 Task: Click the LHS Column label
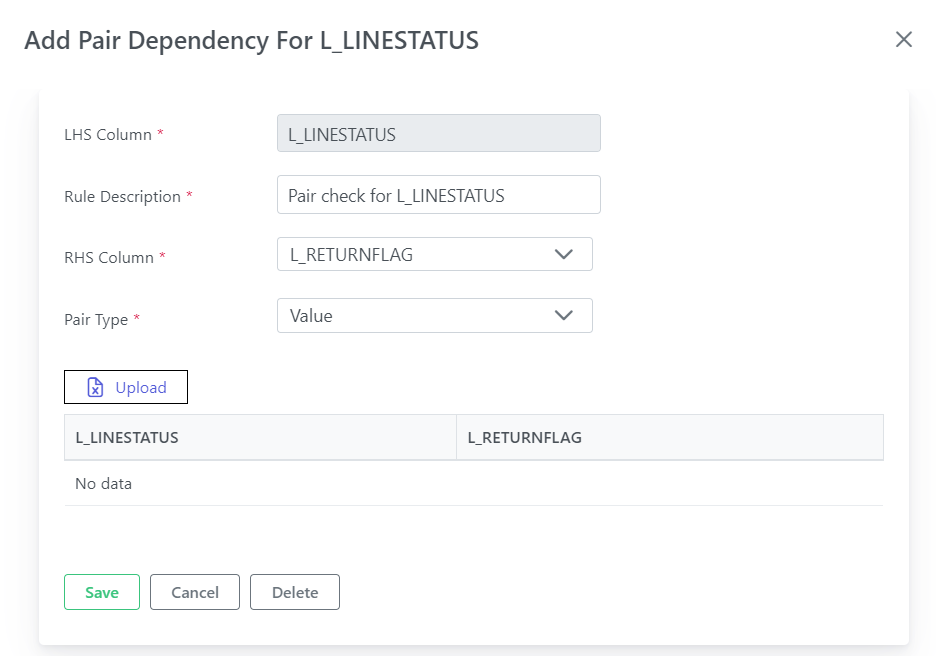point(108,135)
